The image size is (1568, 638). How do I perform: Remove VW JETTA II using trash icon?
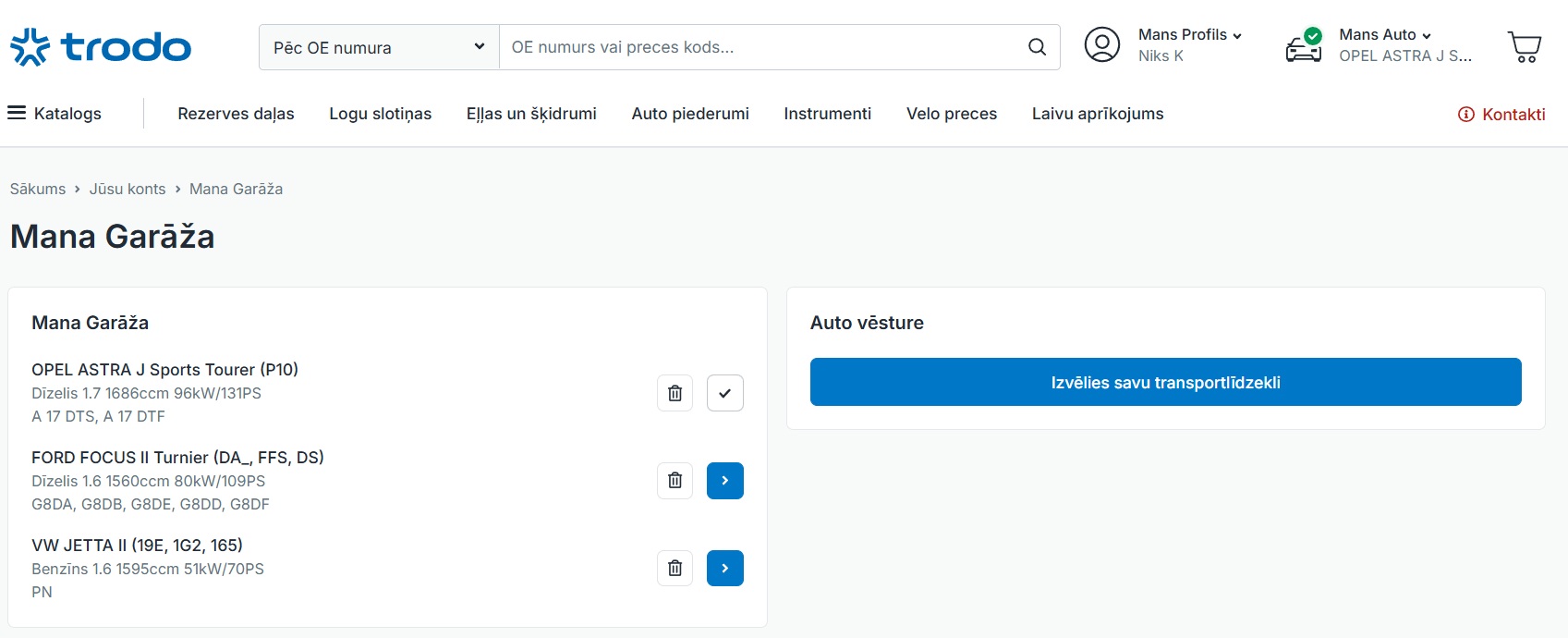click(675, 569)
